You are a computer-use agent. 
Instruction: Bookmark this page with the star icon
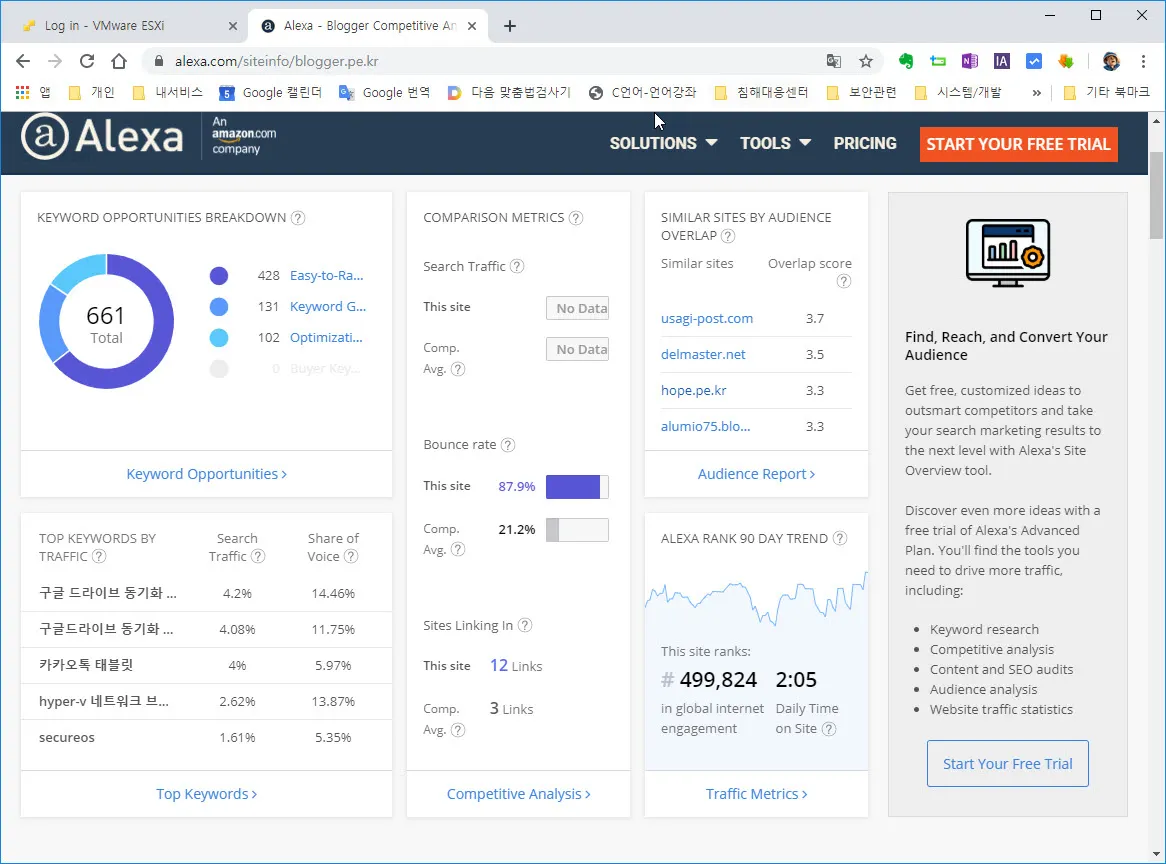click(866, 61)
